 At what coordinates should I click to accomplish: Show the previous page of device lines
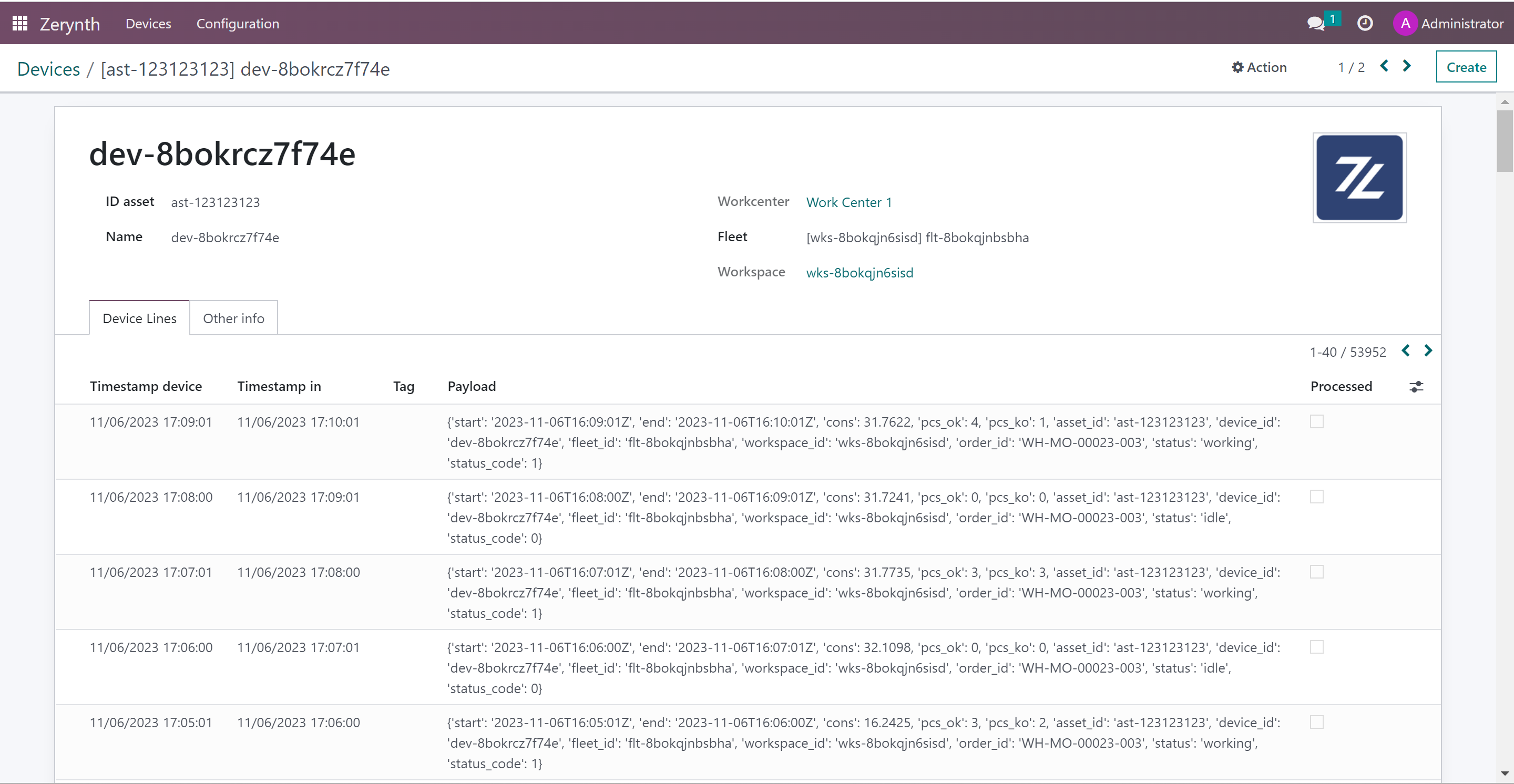(x=1405, y=350)
